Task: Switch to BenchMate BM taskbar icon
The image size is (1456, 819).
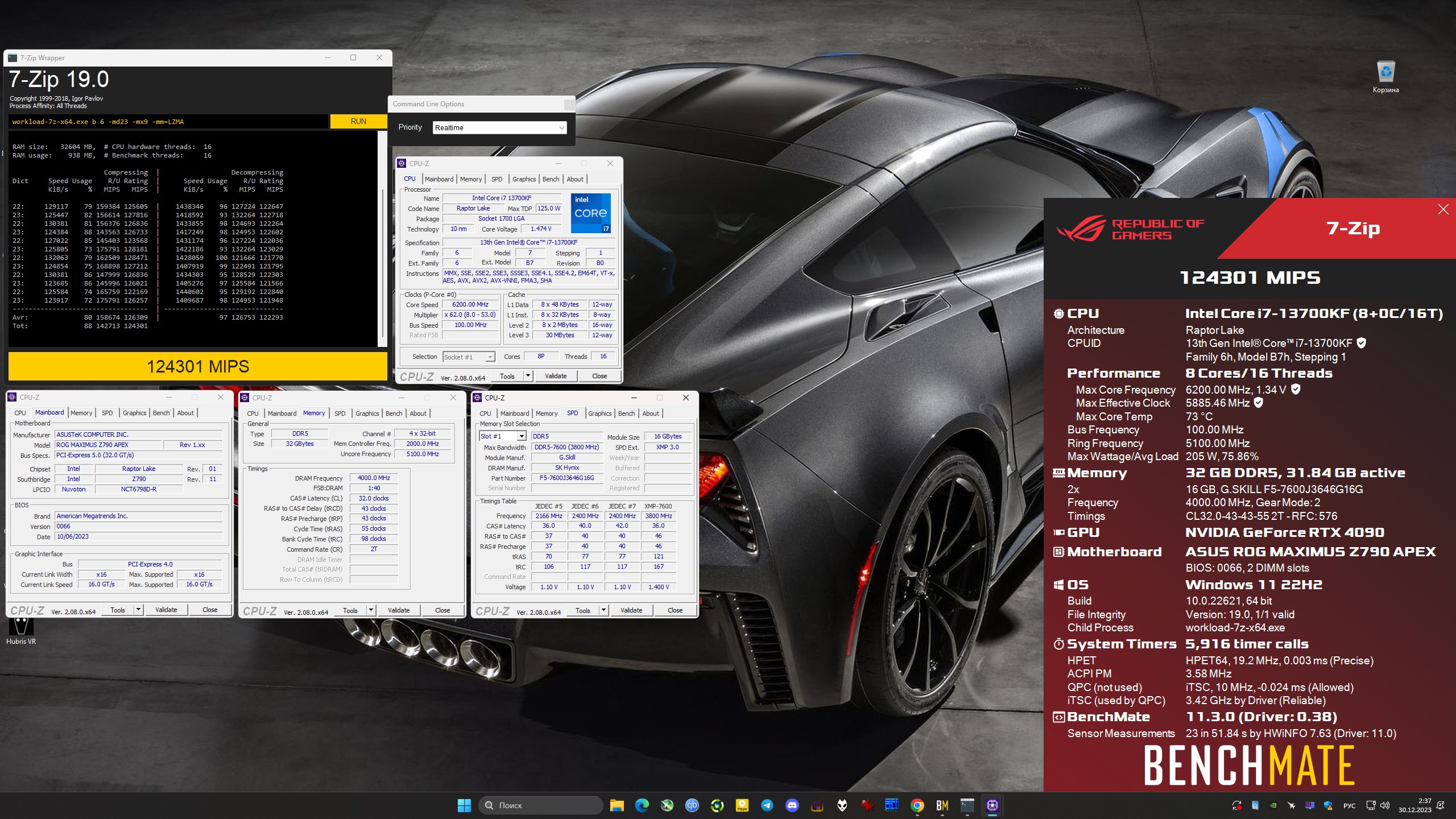Action: (942, 805)
